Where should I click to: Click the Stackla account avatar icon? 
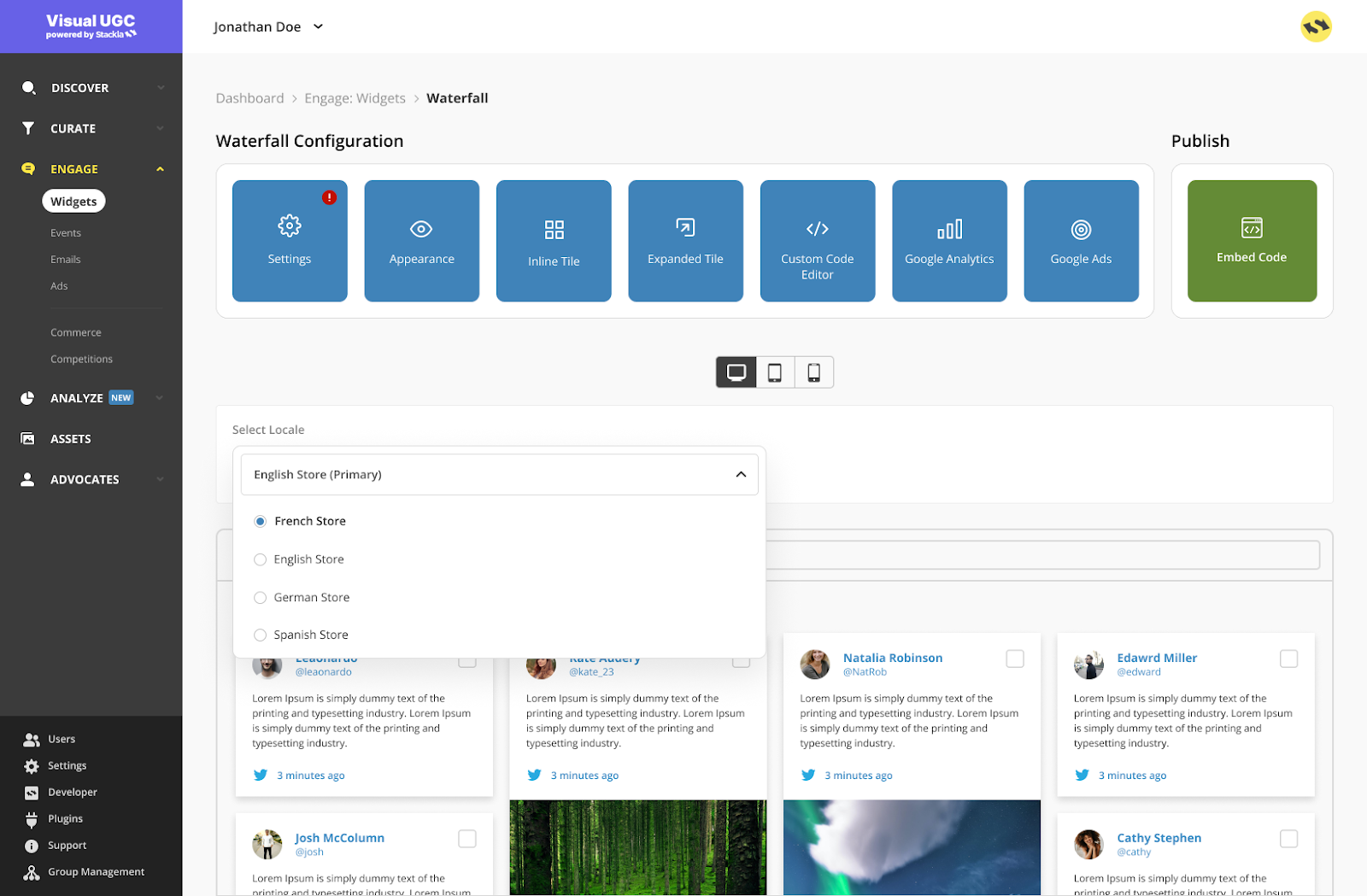click(x=1317, y=26)
